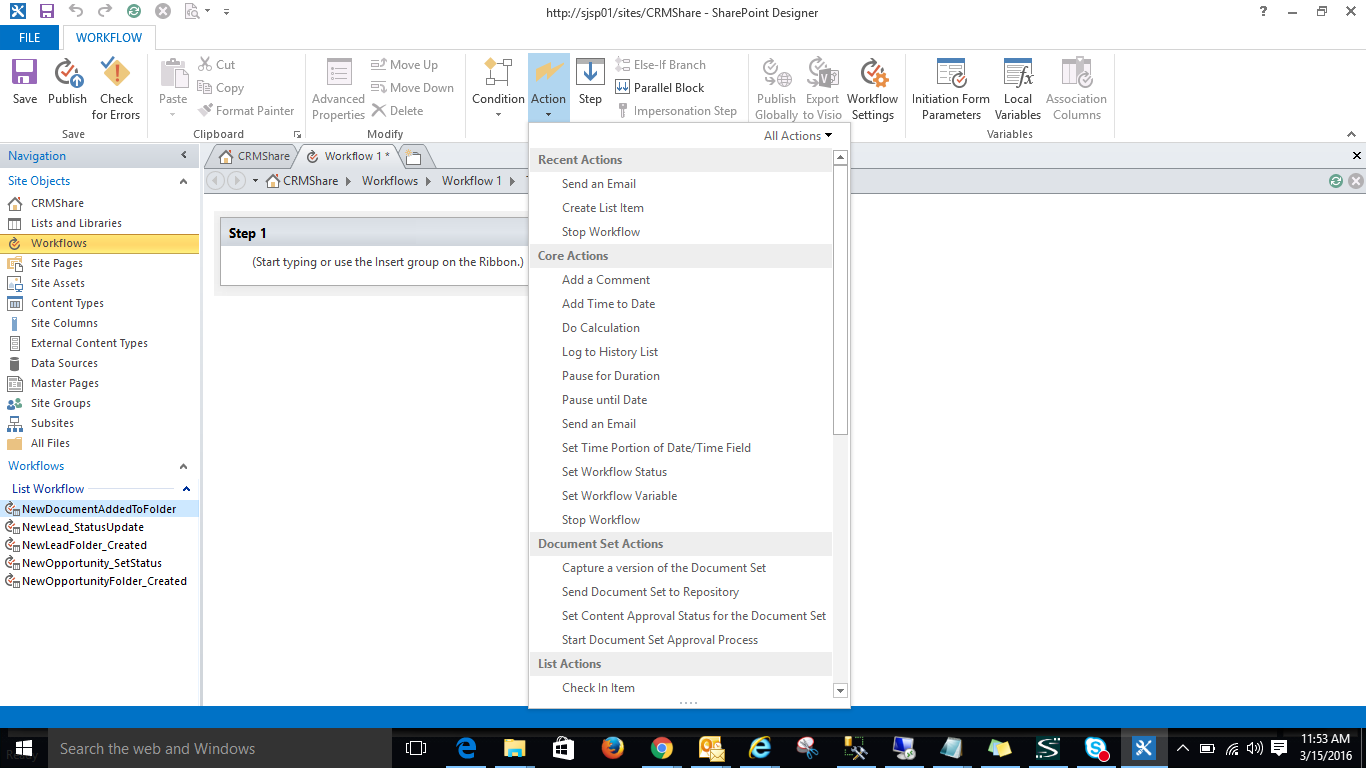1366x768 pixels.
Task: Open Advanced Properties in Modify group
Action: 338,89
